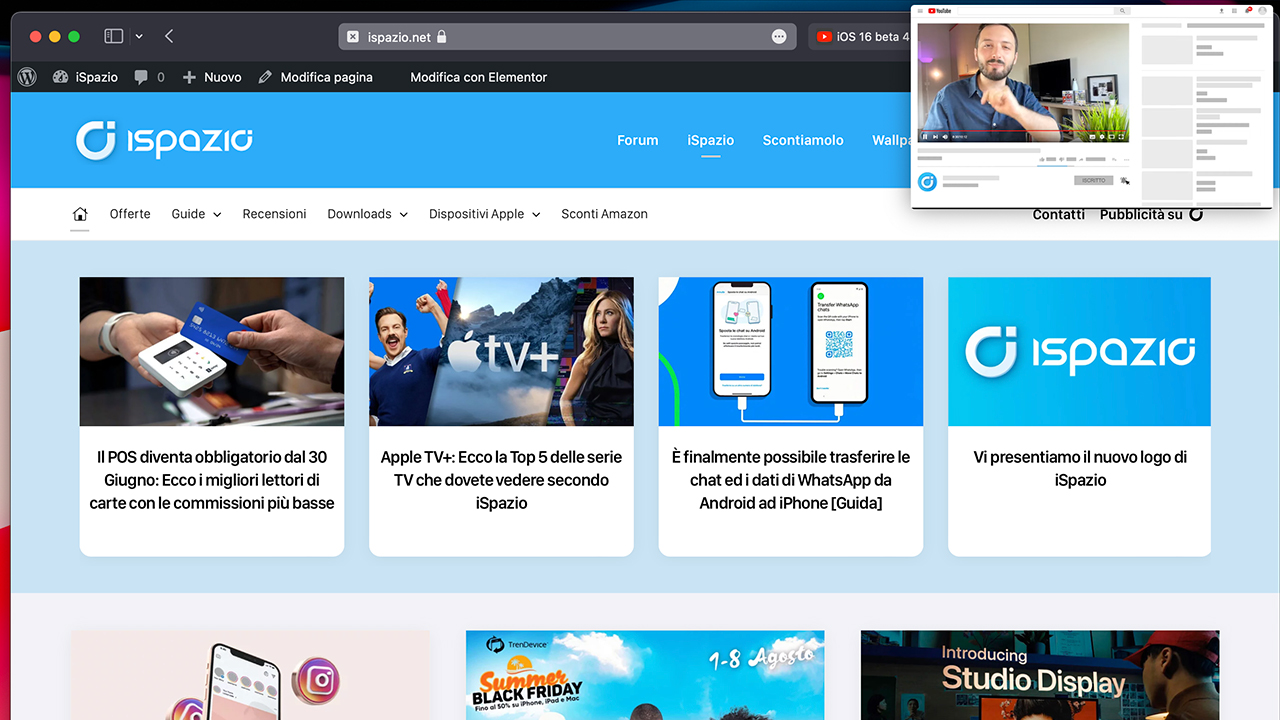Open YouTube notifications bell
This screenshot has height=720, width=1280.
pyautogui.click(x=1249, y=11)
